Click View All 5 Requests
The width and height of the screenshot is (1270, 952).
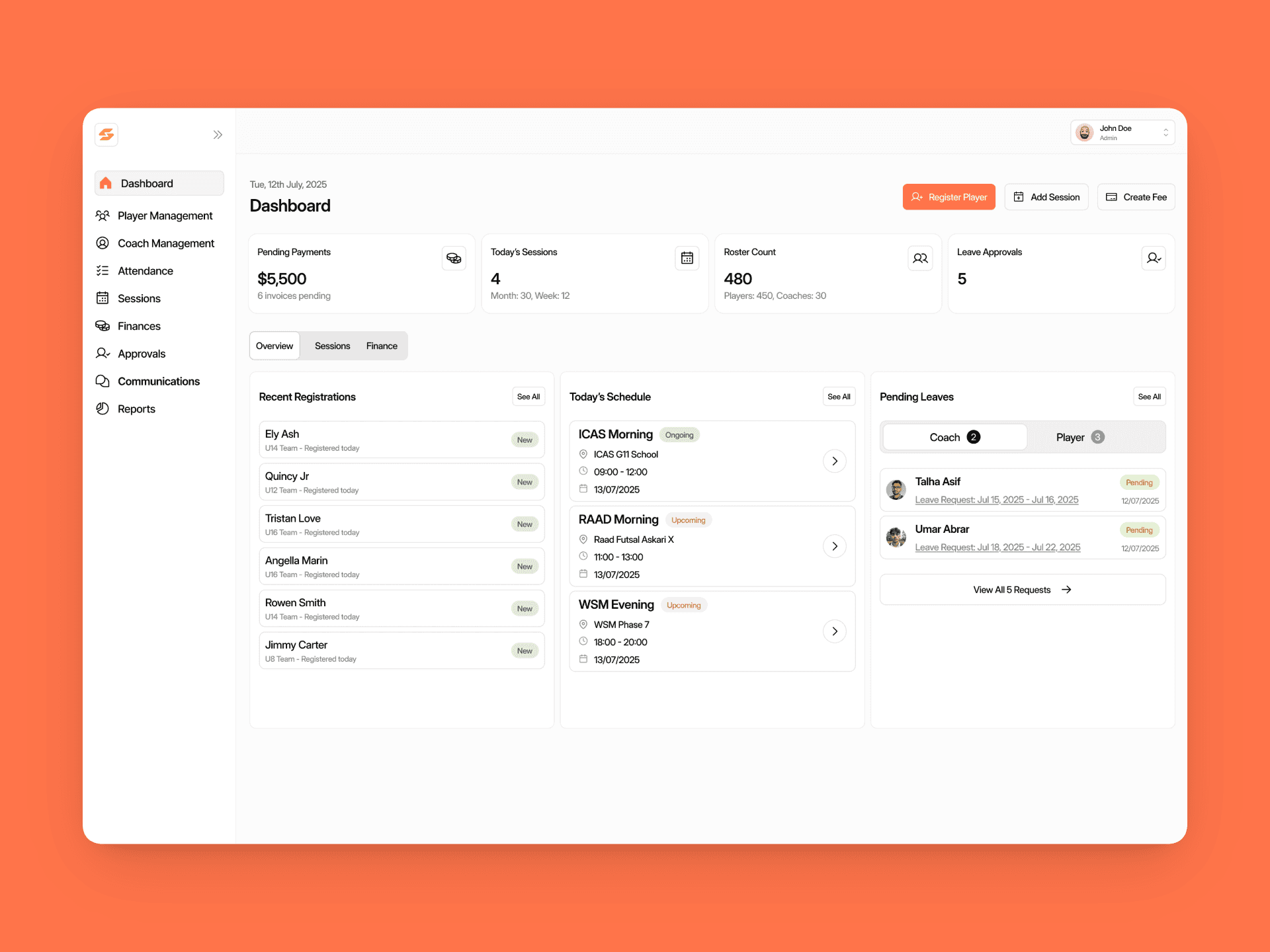1022,590
